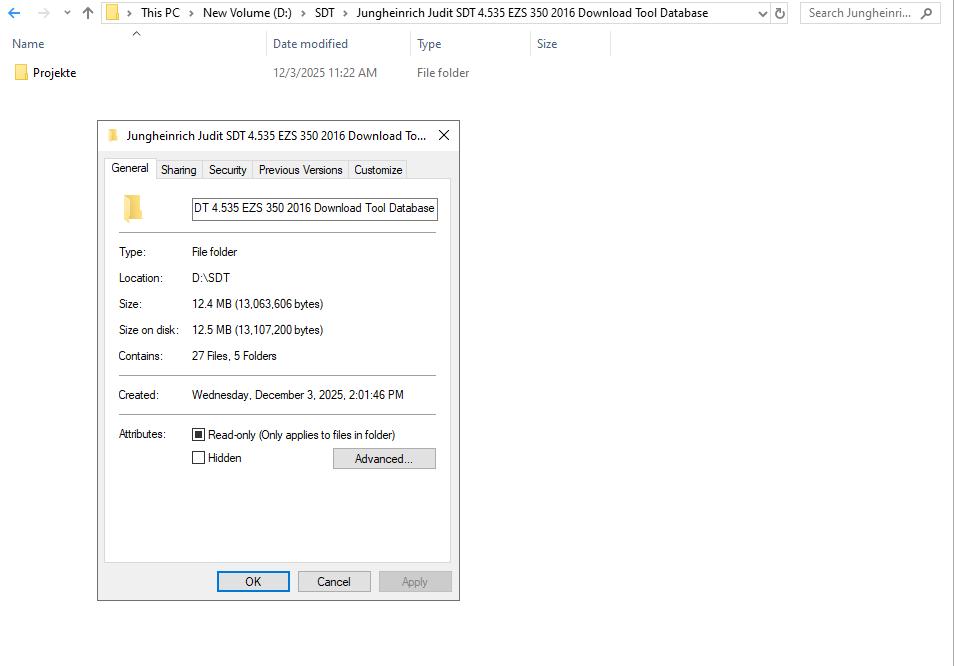
Task: Expand chevron before 'This PC' breadcrumb
Action: click(129, 13)
